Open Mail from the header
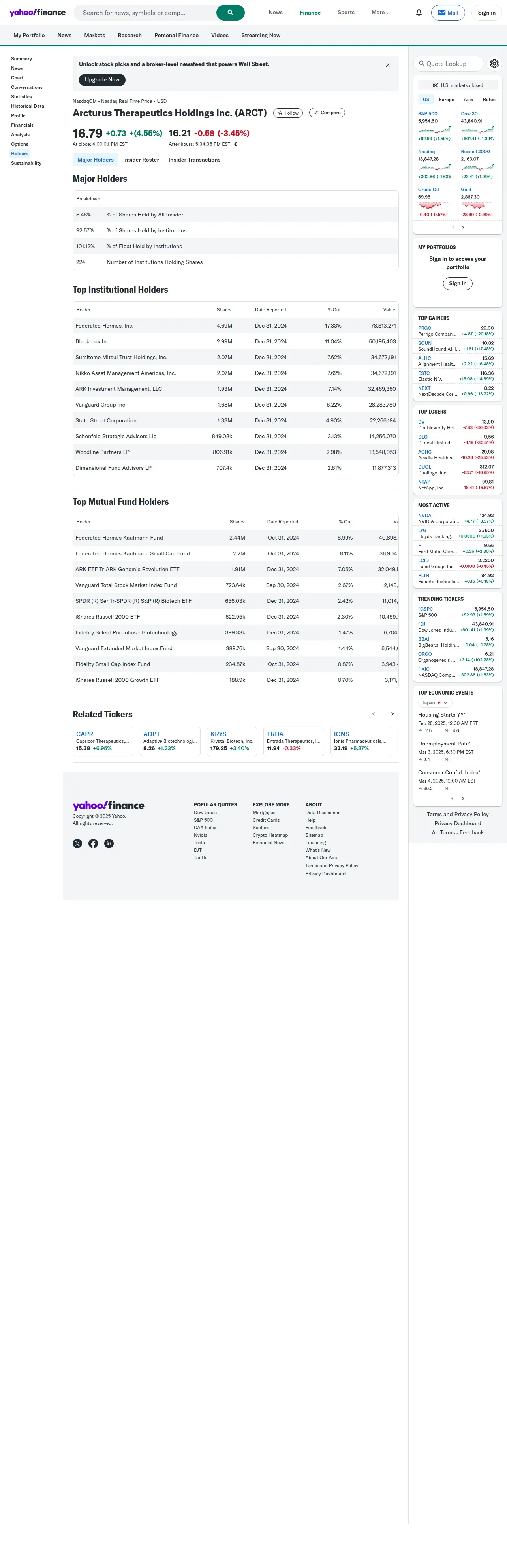 coord(448,13)
